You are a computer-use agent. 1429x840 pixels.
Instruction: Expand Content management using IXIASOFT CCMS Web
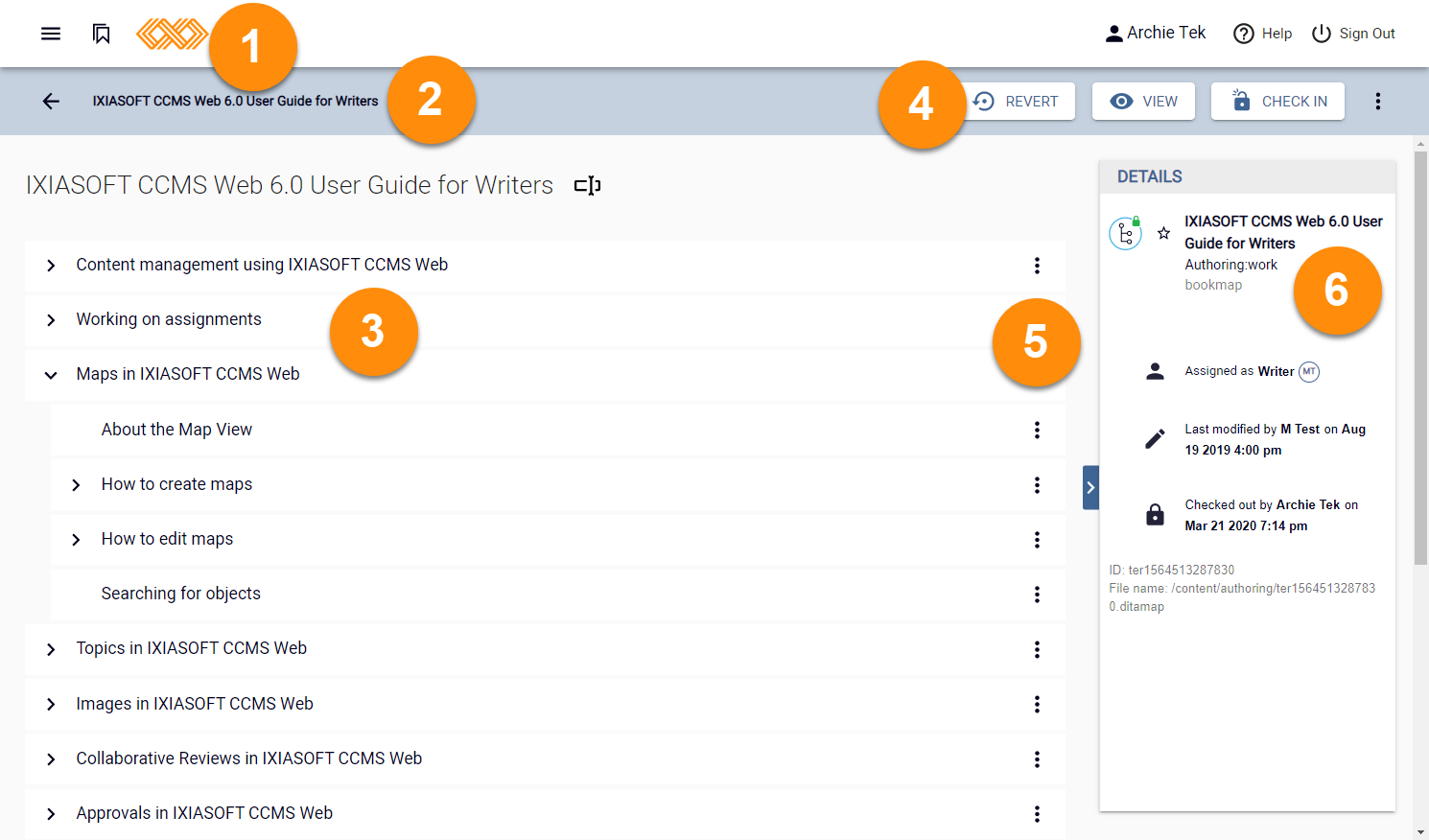coord(51,266)
